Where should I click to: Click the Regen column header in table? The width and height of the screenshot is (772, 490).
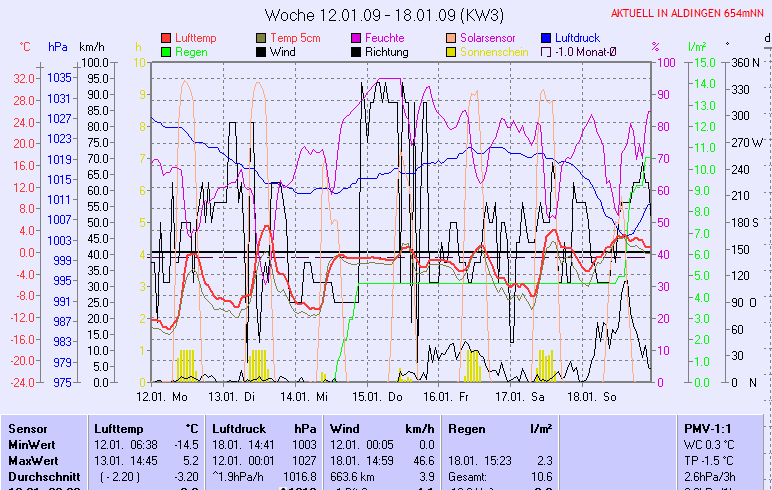[x=467, y=428]
